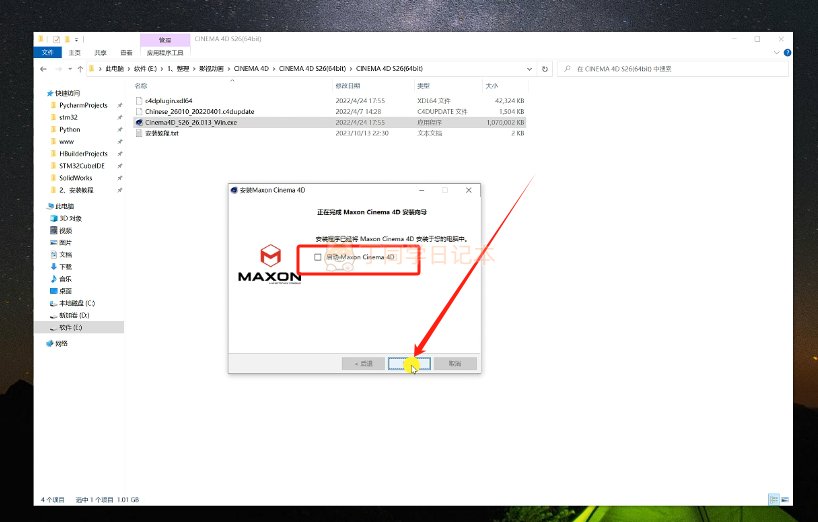Screen dimensions: 818x522
Task: Click the 网络 network icon in sidebar
Action: [x=50, y=344]
